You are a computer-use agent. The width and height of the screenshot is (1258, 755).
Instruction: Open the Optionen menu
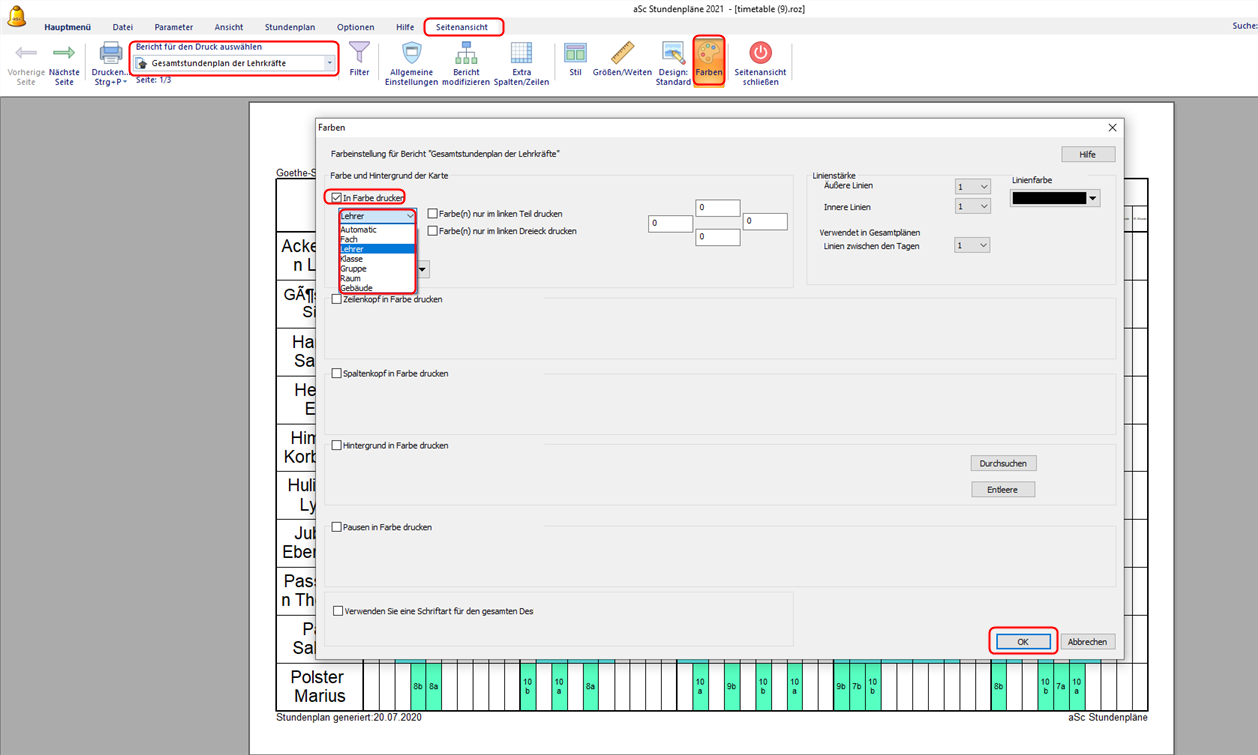click(356, 27)
